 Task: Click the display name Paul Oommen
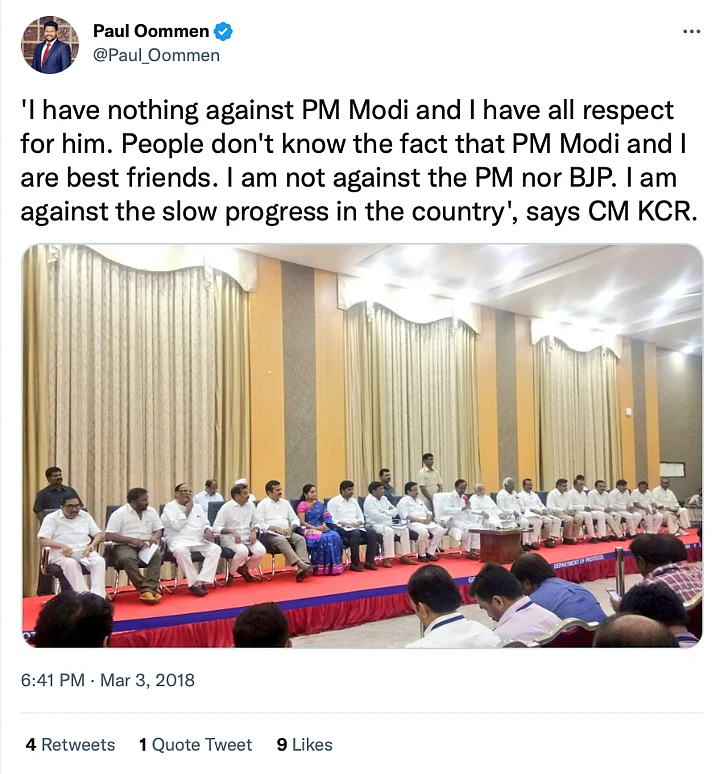pos(151,31)
